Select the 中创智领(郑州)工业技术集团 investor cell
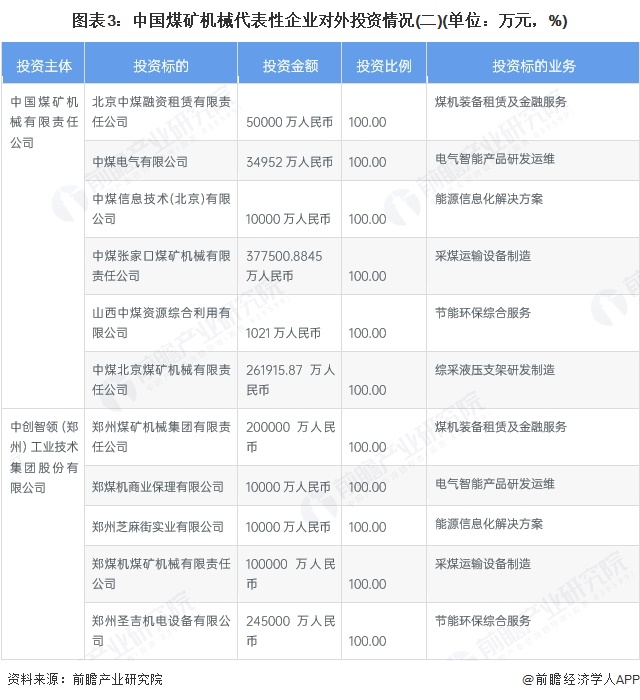Image resolution: width=640 pixels, height=700 pixels. pos(44,456)
